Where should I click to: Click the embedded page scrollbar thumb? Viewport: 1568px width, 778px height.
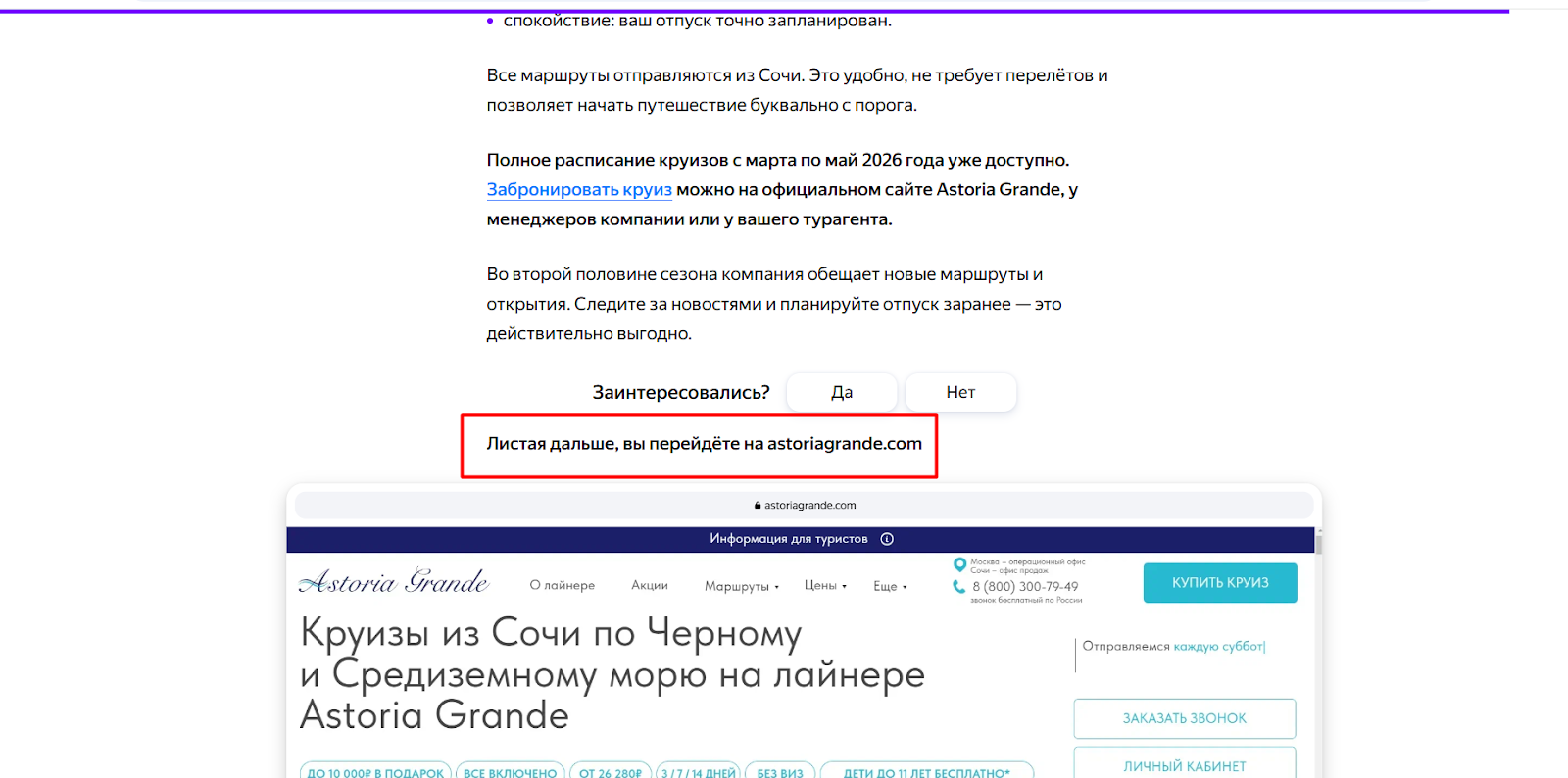tap(1318, 544)
